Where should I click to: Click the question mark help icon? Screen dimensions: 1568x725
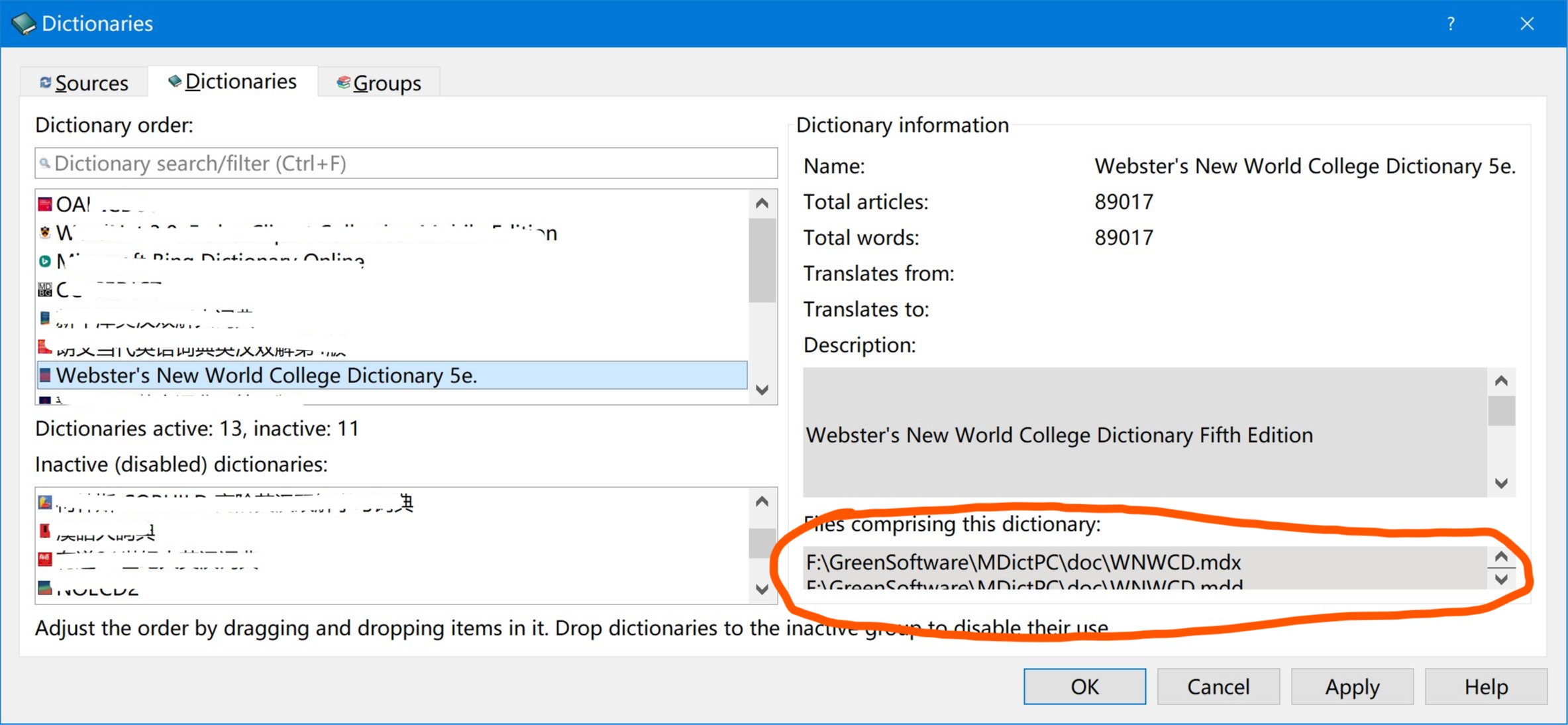coord(1451,23)
